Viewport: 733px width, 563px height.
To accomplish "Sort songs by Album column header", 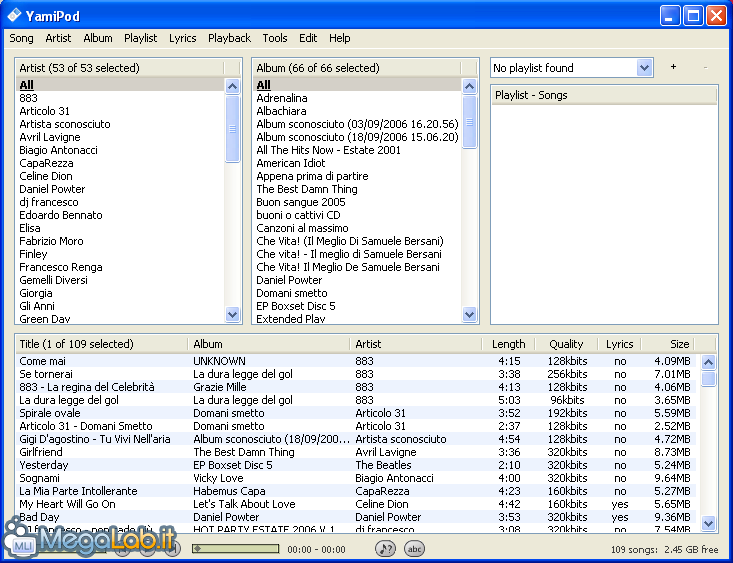I will click(x=269, y=344).
